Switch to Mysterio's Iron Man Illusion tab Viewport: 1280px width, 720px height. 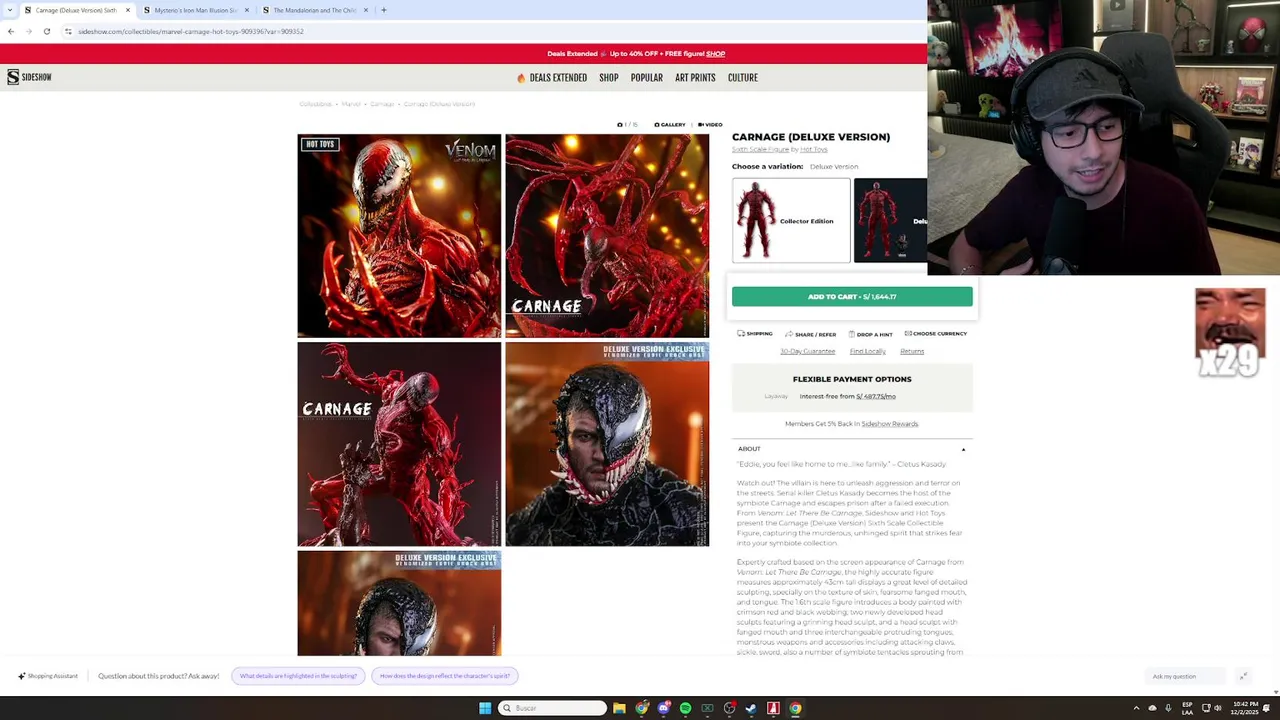pos(195,10)
